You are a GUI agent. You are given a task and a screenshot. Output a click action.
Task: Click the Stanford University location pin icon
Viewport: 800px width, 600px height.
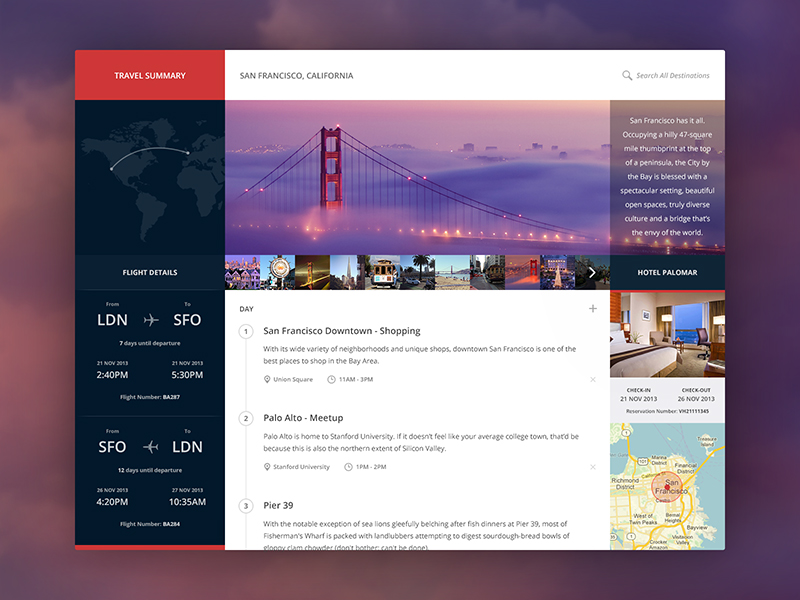[267, 467]
